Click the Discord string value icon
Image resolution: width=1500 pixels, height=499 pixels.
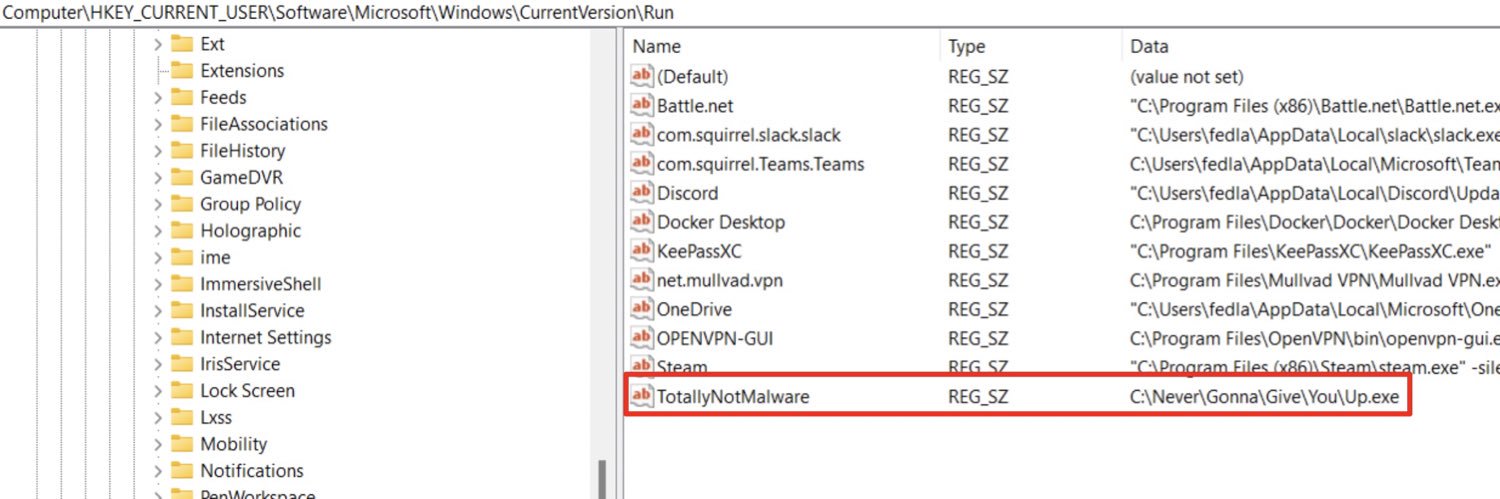642,192
